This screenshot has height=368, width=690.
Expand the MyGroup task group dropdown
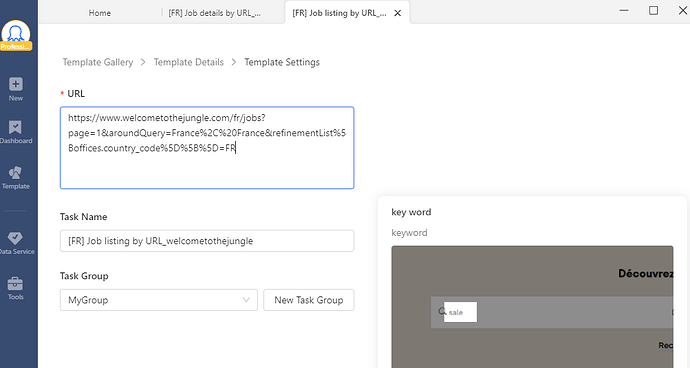click(158, 300)
